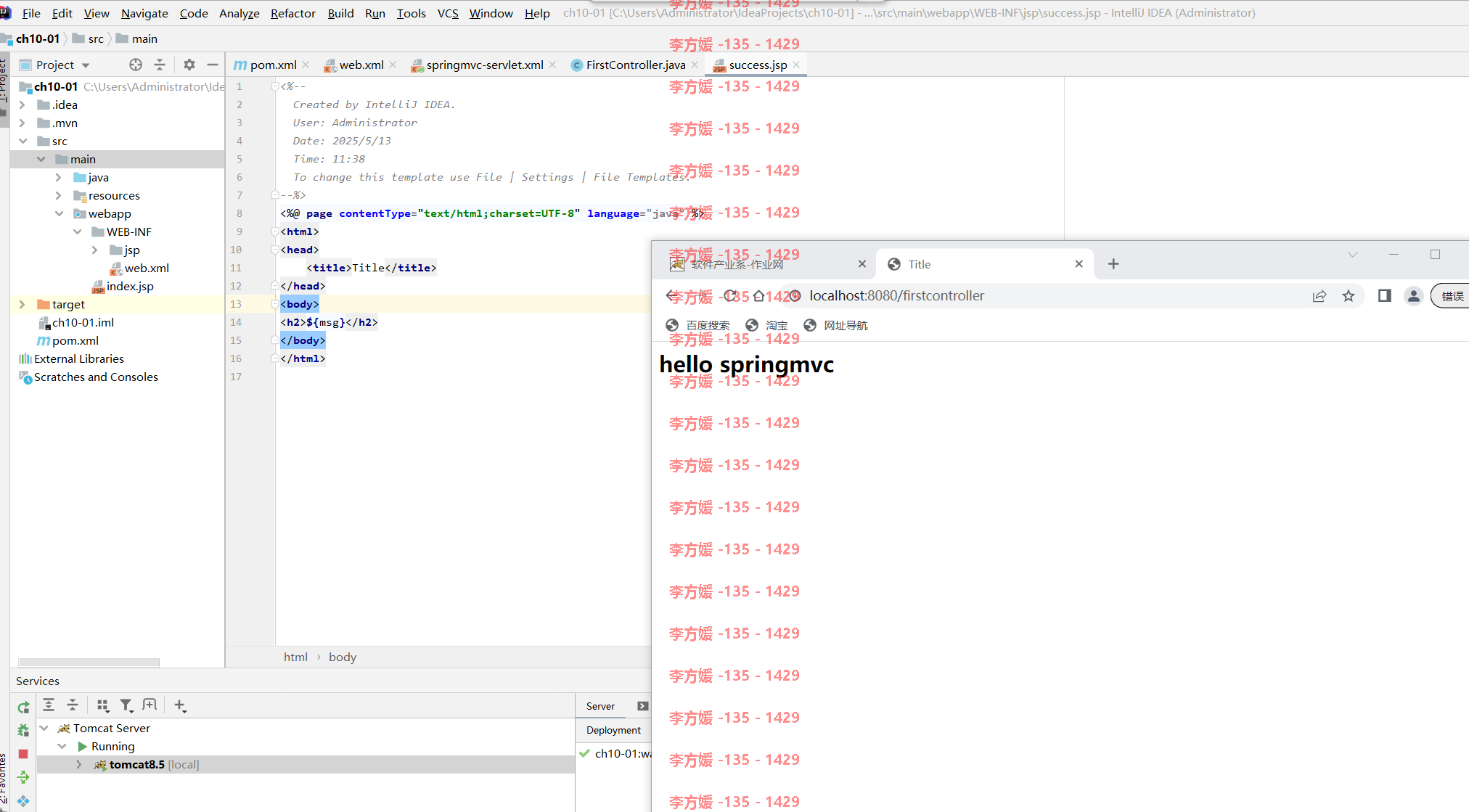Open the 淘宝 bookmark

[x=766, y=325]
